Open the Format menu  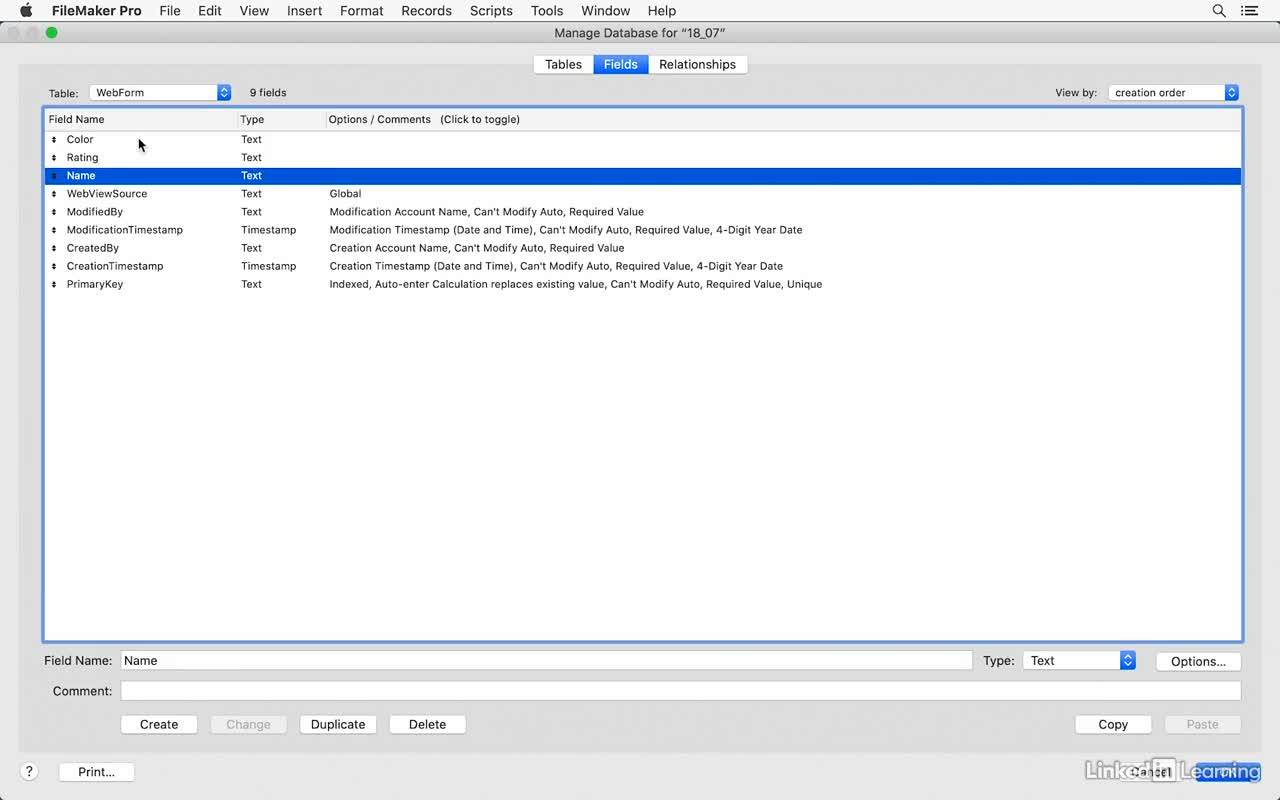pyautogui.click(x=361, y=11)
